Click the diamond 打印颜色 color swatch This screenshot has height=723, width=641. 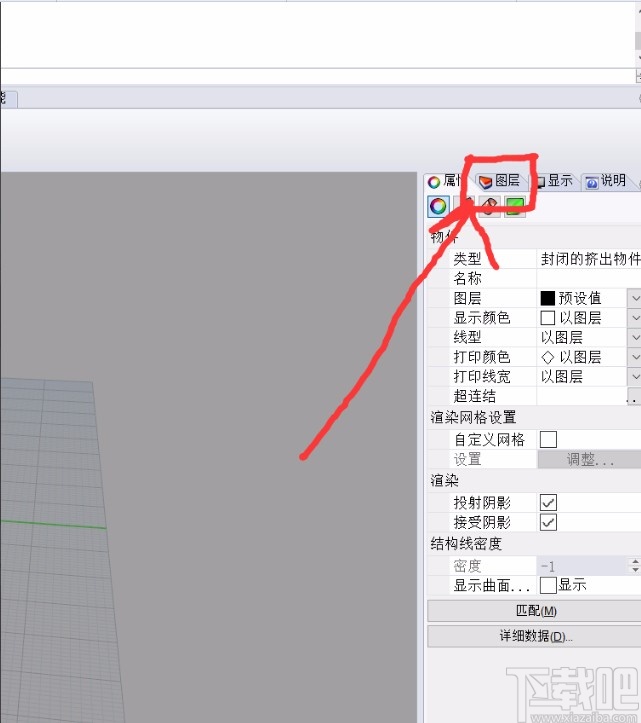point(547,357)
